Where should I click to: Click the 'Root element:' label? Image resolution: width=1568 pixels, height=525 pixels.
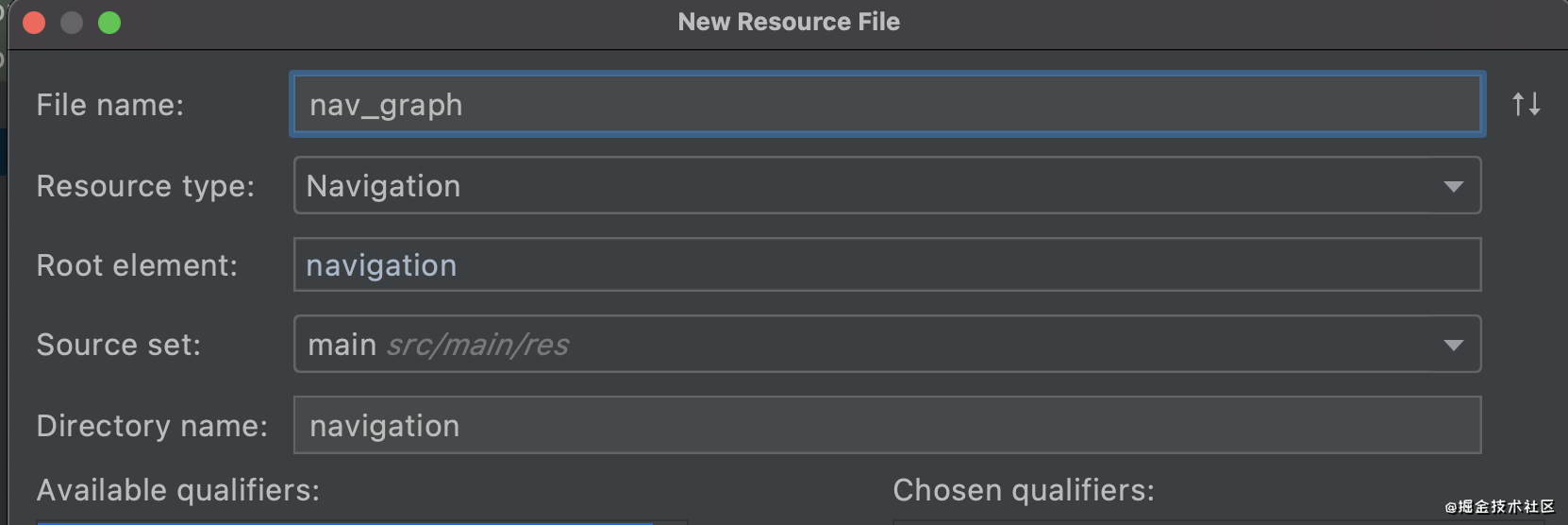coord(137,265)
